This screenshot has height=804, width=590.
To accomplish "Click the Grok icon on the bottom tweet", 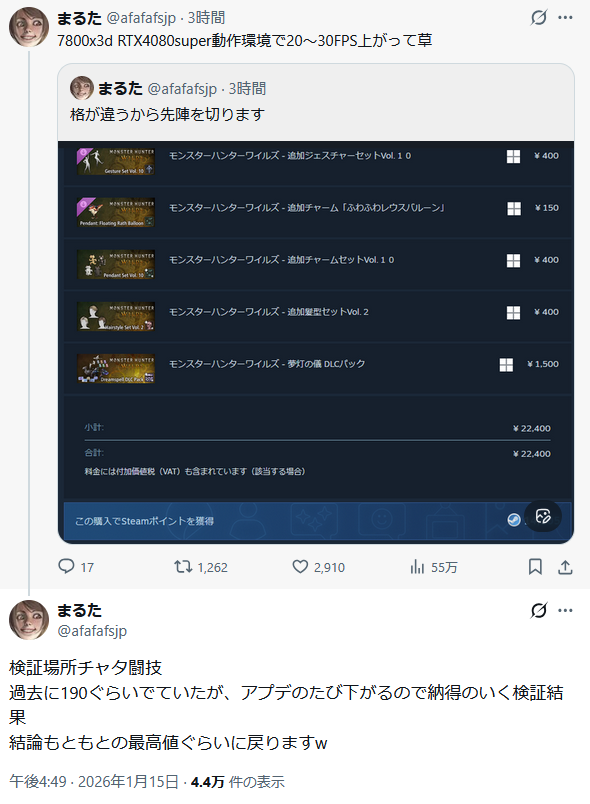I will (539, 610).
